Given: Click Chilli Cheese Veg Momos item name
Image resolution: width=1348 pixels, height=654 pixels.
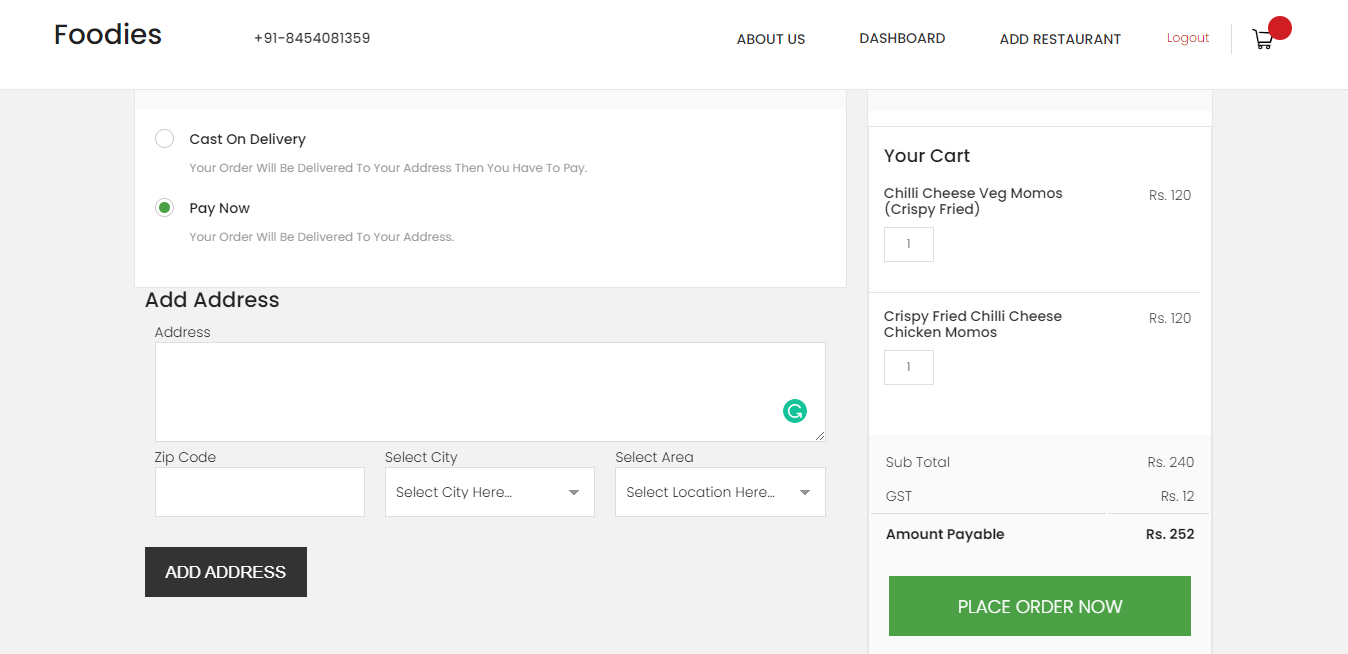Looking at the screenshot, I should [x=973, y=201].
